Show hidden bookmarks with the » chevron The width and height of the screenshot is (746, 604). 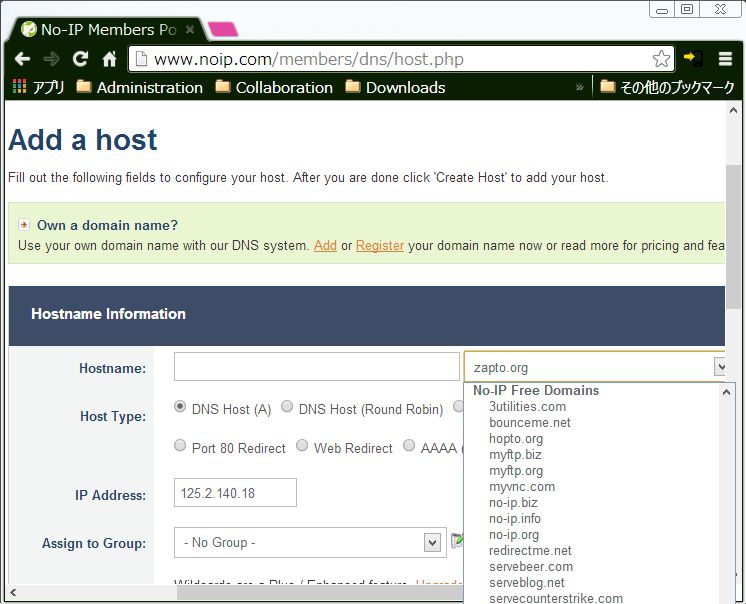(580, 87)
